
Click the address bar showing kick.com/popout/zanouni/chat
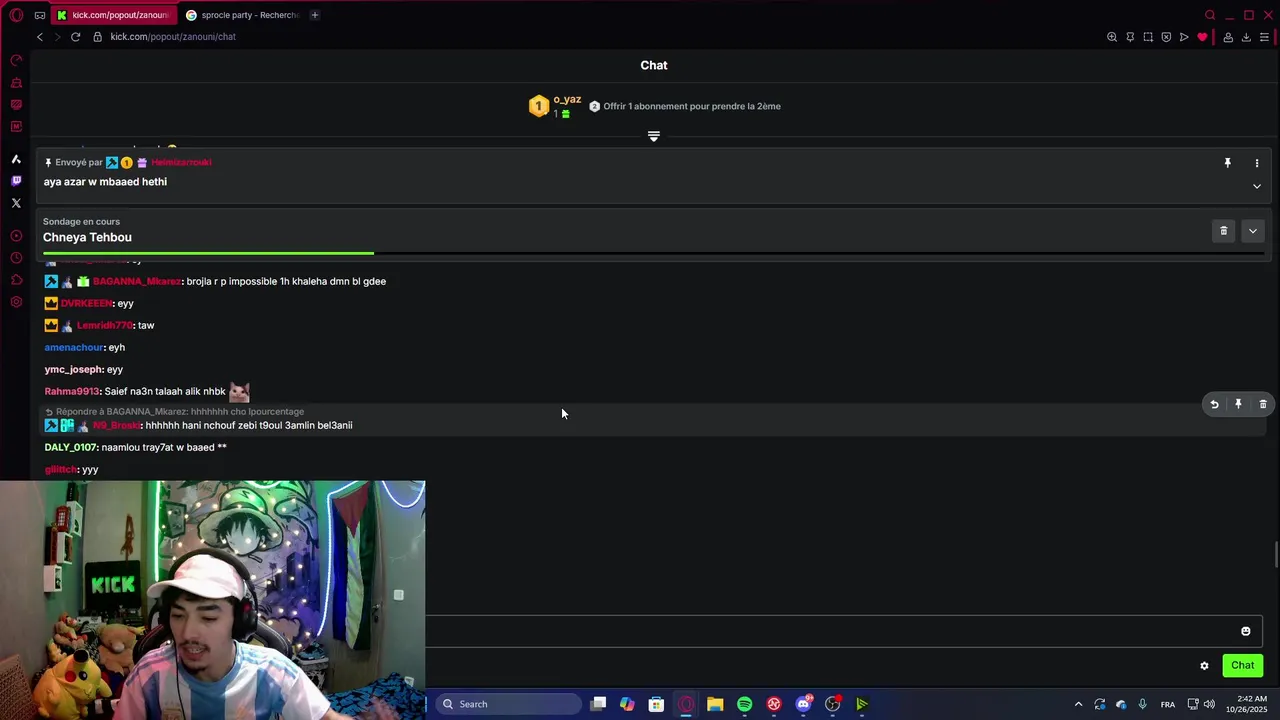pos(173,37)
